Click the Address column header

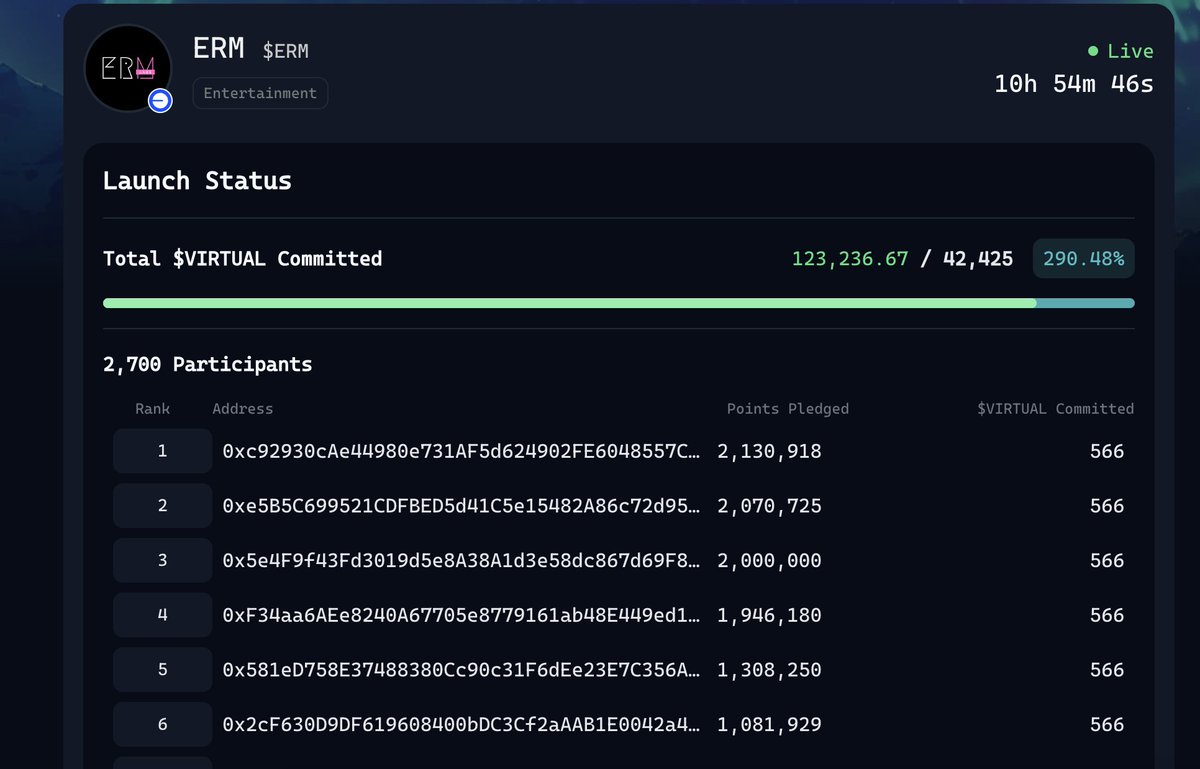(x=243, y=409)
